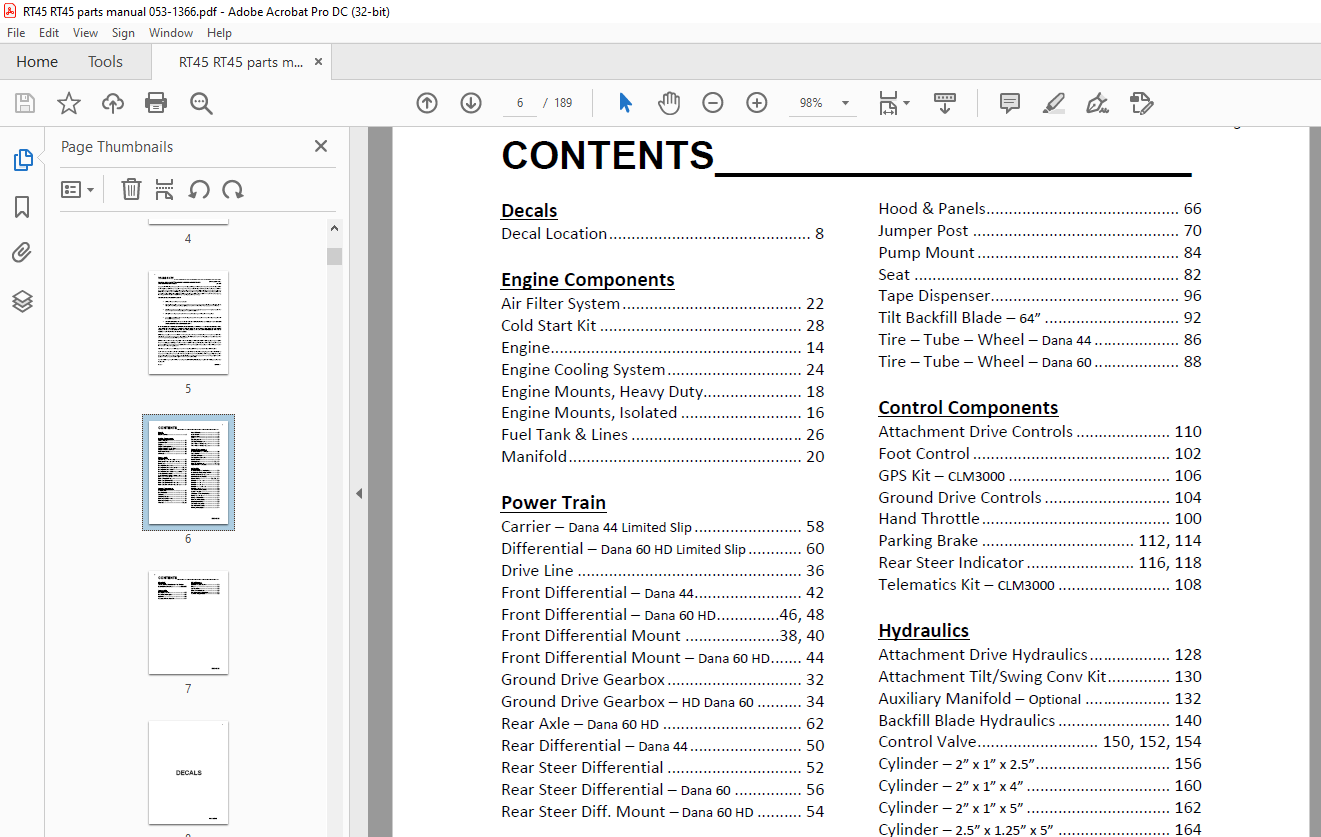
Task: Open the Attachments paperclip panel
Action: (22, 254)
